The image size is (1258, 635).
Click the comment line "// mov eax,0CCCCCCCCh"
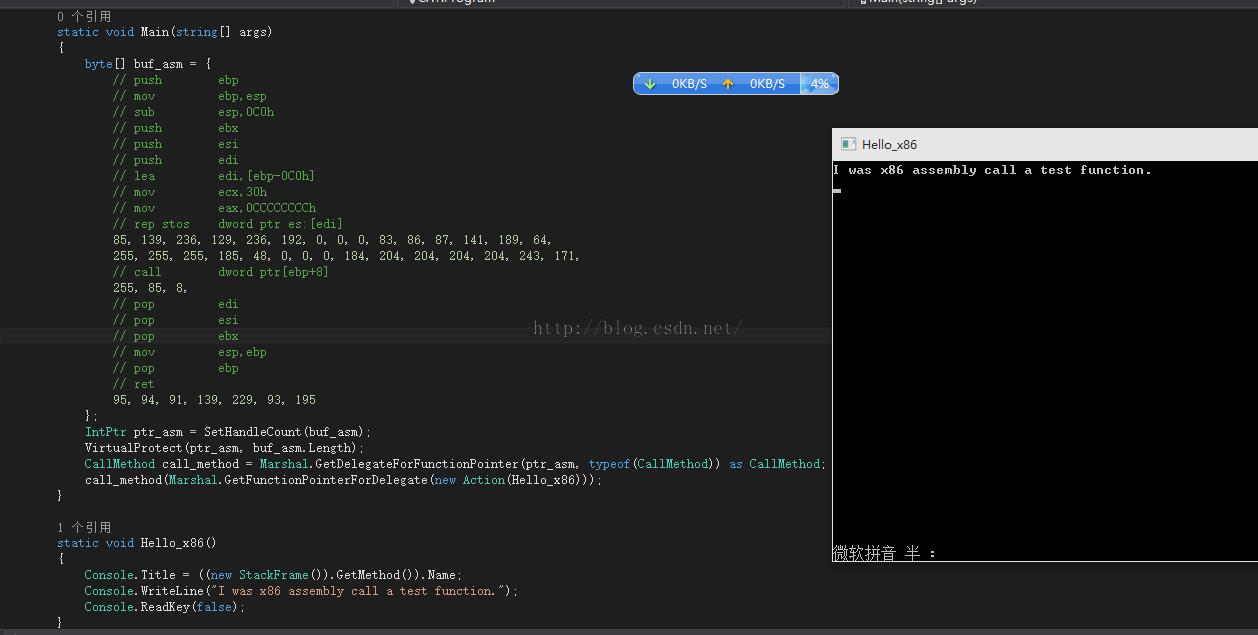214,208
